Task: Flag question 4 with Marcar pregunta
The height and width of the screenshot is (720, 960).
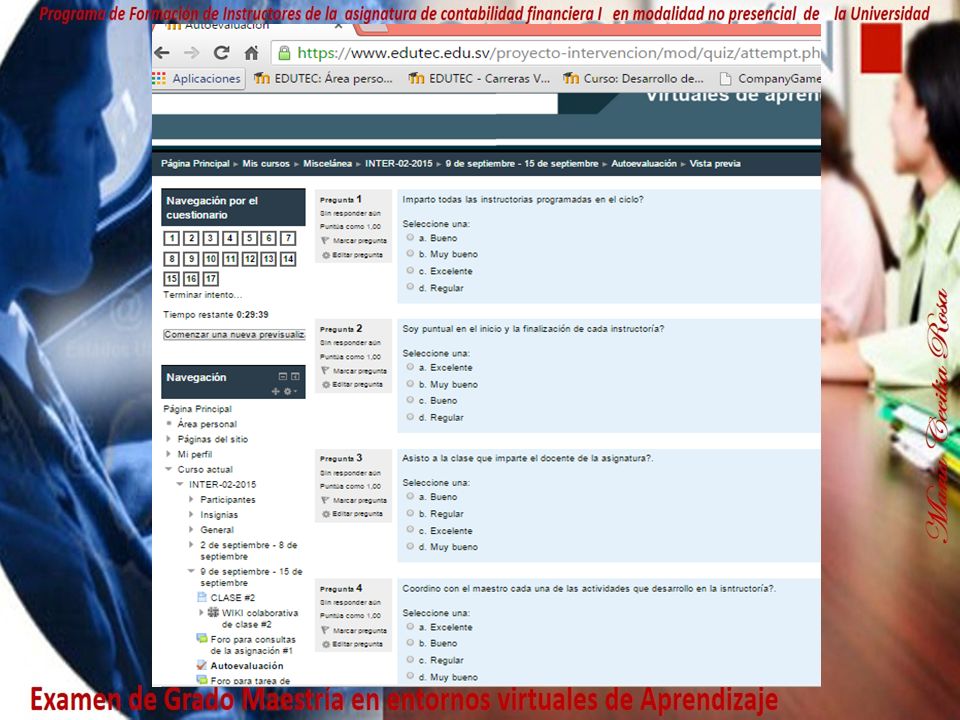Action: pos(354,630)
